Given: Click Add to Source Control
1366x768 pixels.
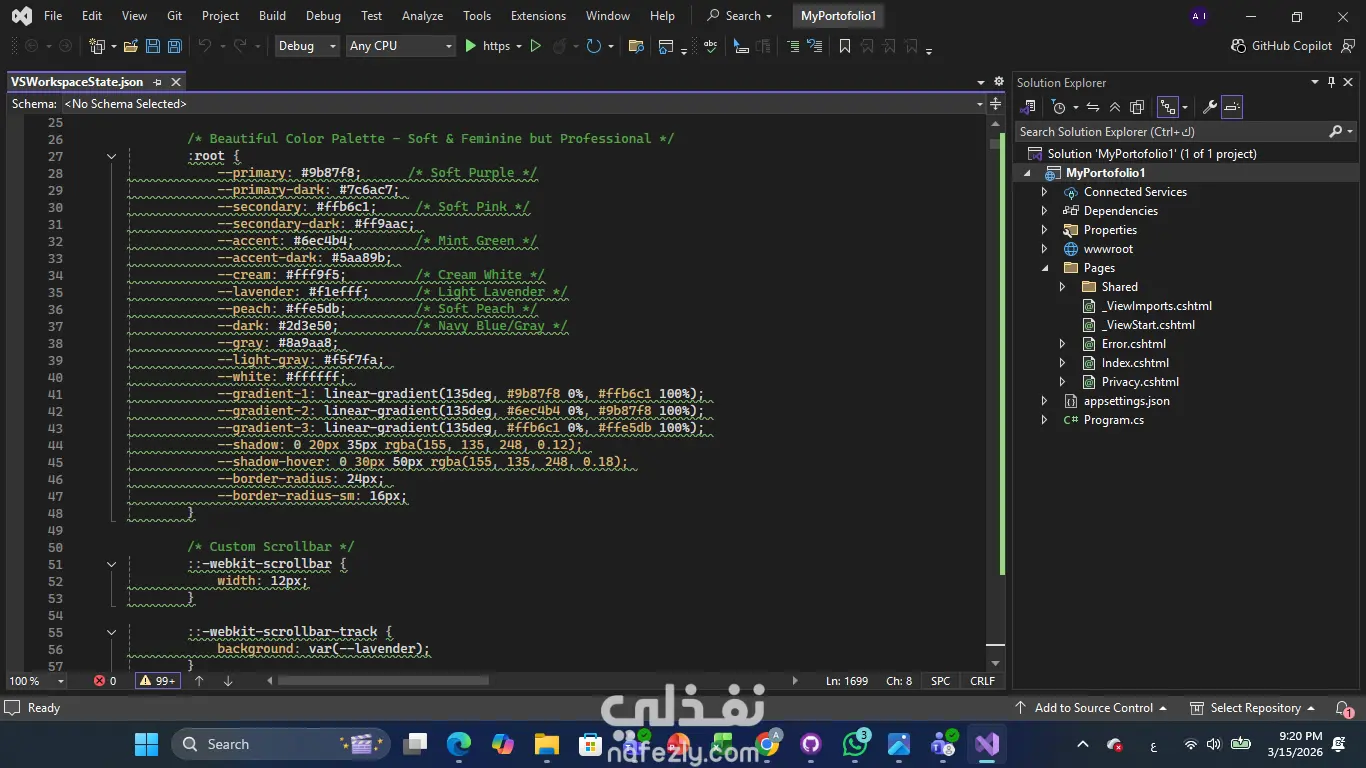Looking at the screenshot, I should point(1091,708).
